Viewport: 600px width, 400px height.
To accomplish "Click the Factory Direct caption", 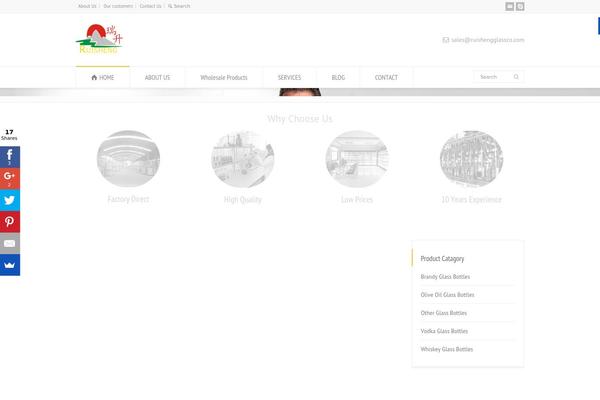I will tap(128, 199).
